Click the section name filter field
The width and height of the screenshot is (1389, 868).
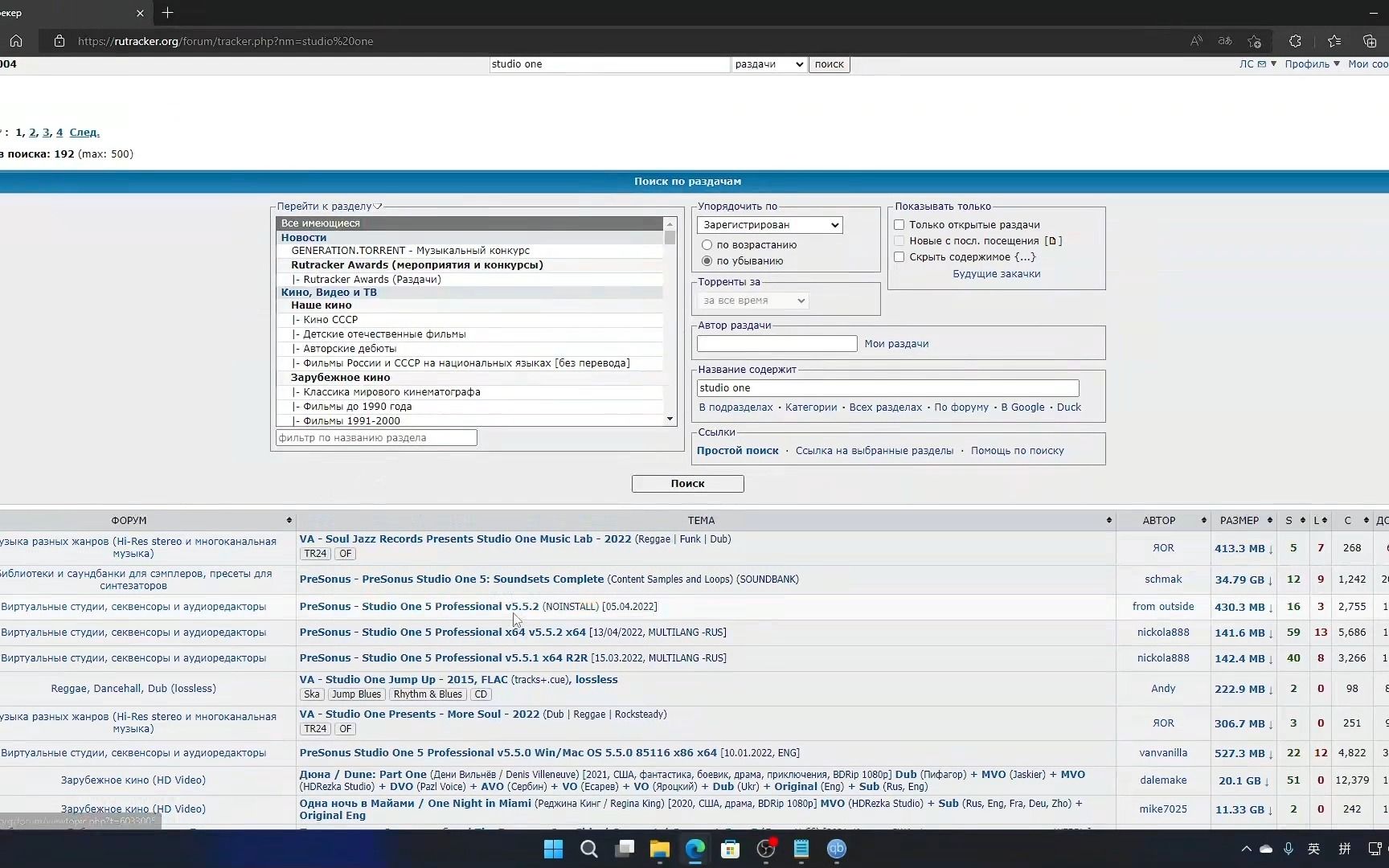[x=376, y=438]
